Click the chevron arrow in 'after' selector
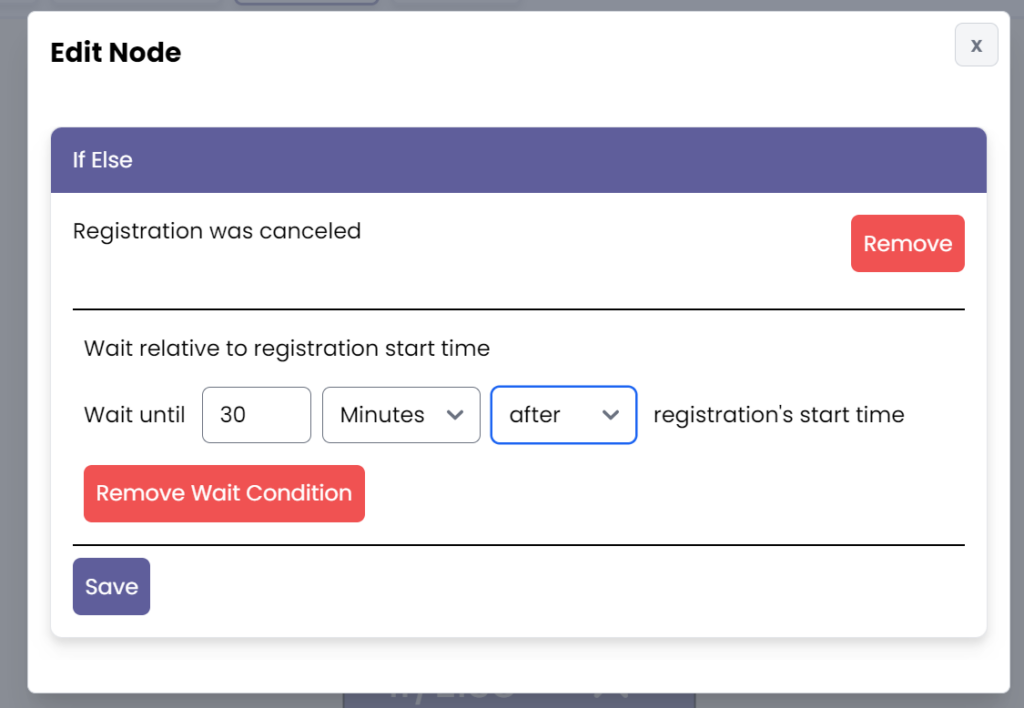Screen dimensions: 1024x708 coord(611,415)
